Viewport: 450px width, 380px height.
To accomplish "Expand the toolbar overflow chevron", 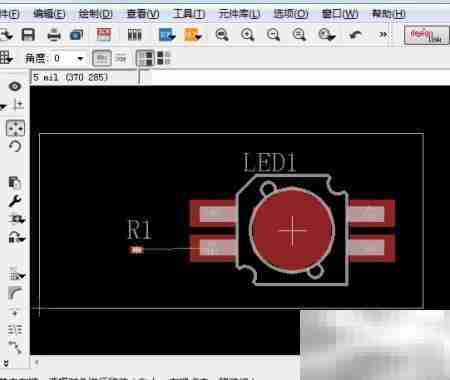I will [383, 34].
